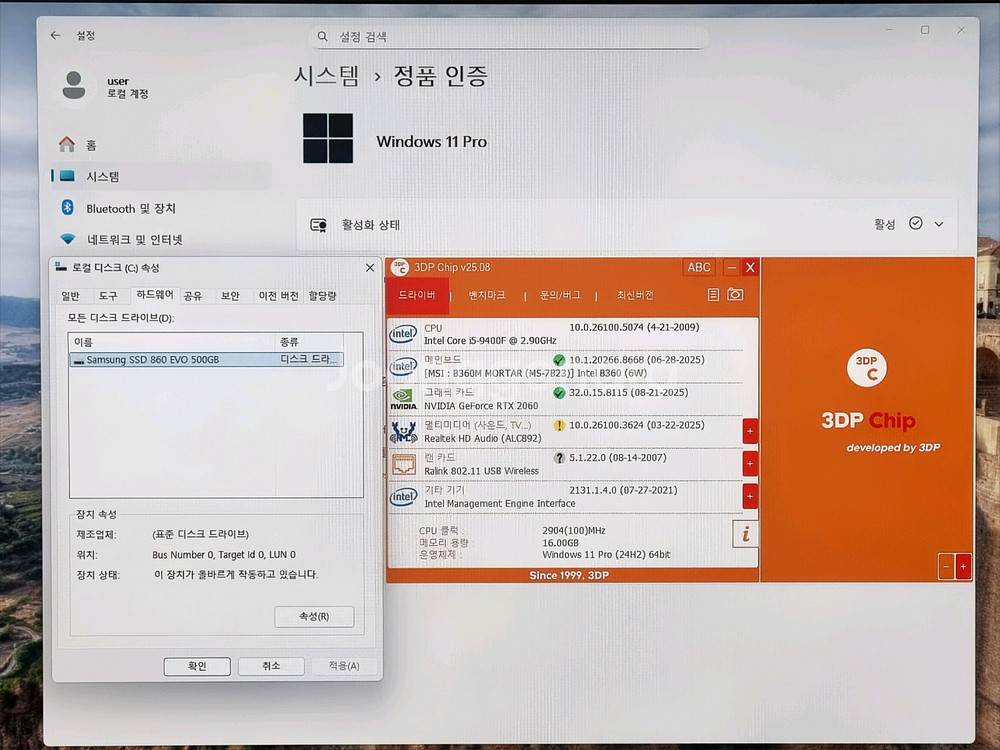This screenshot has width=1000, height=750.
Task: Open the 문의/버그 tab
Action: point(560,295)
